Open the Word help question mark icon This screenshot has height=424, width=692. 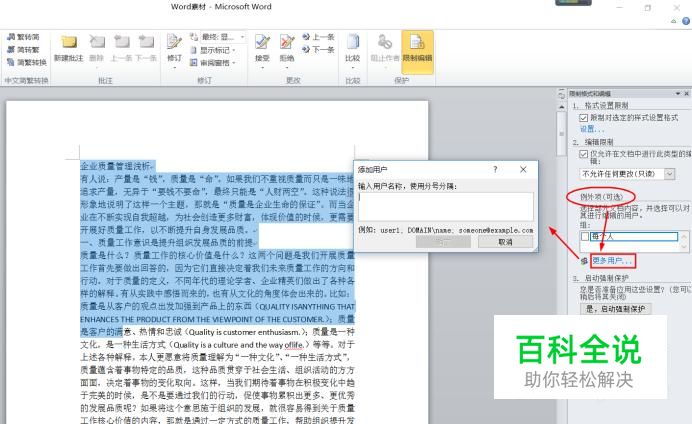(x=686, y=21)
